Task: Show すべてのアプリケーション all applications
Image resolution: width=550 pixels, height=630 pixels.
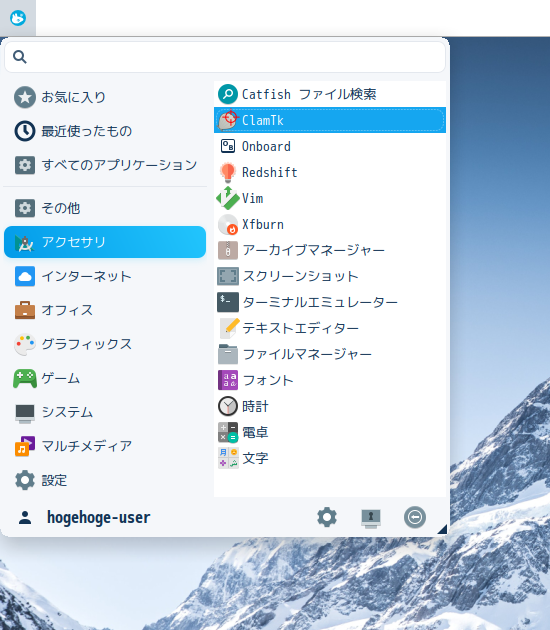Action: (105, 165)
